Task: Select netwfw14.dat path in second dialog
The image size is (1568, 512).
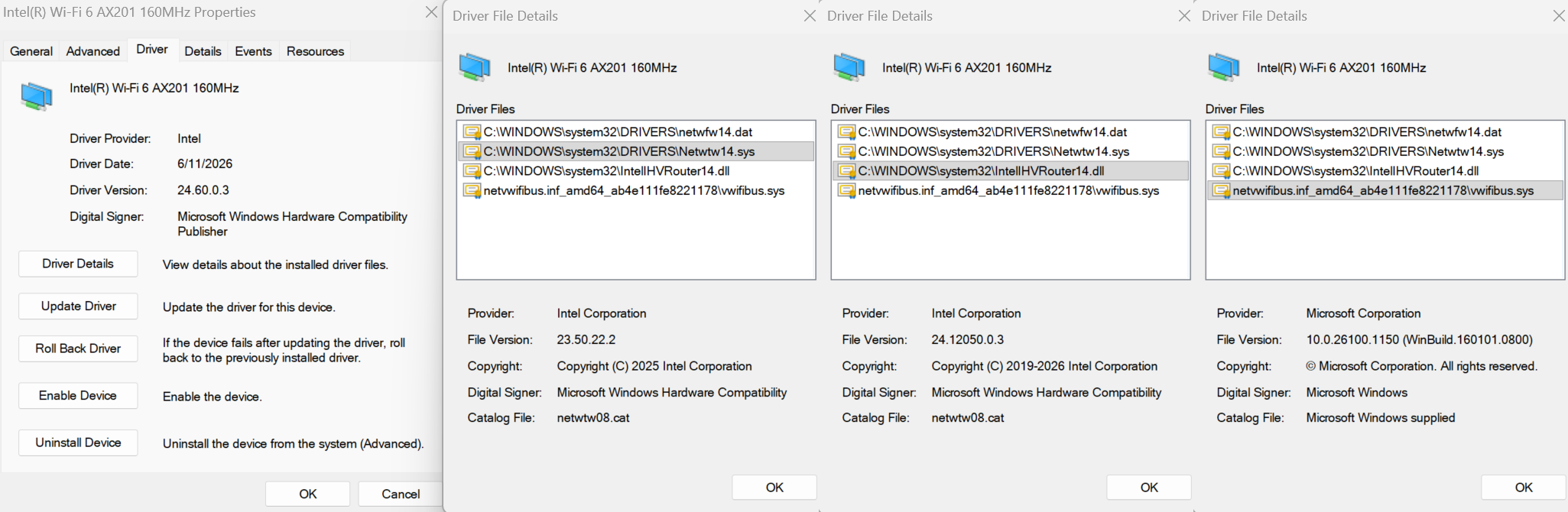Action: (x=992, y=131)
